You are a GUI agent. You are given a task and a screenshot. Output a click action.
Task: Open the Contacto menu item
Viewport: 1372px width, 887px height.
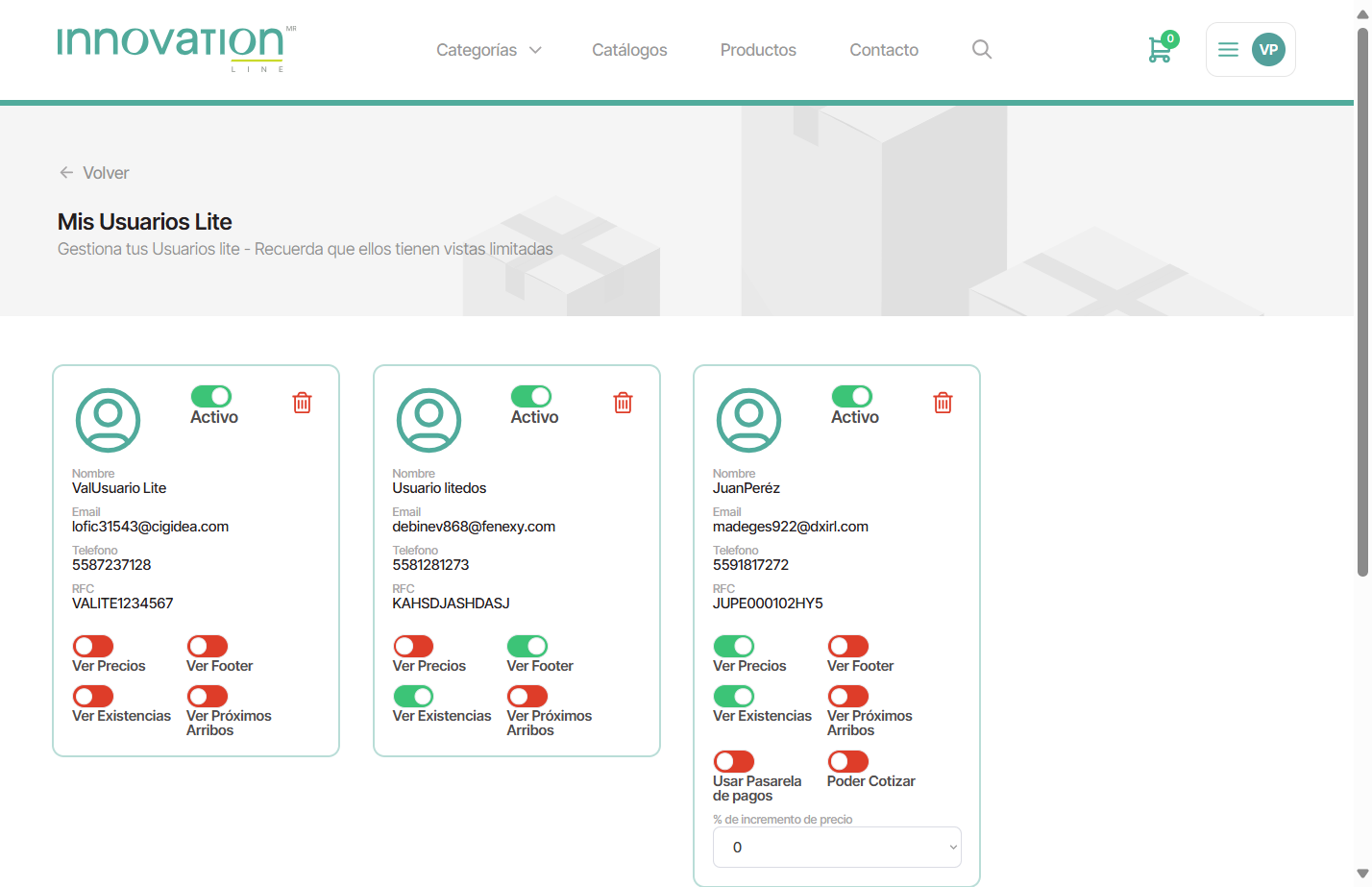point(884,50)
